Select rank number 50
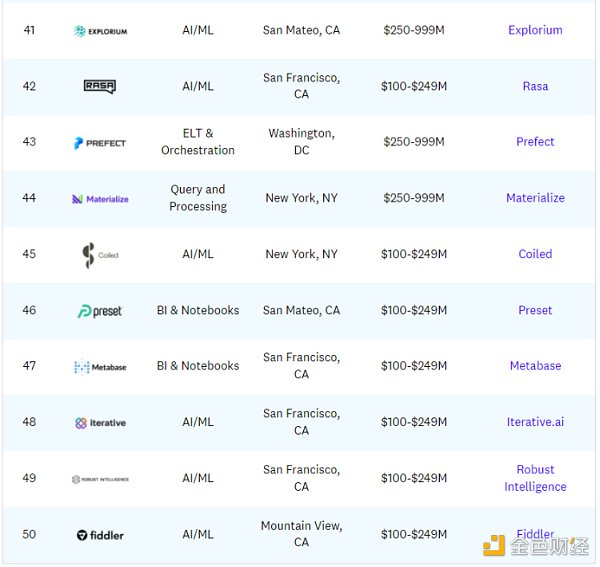 click(29, 534)
